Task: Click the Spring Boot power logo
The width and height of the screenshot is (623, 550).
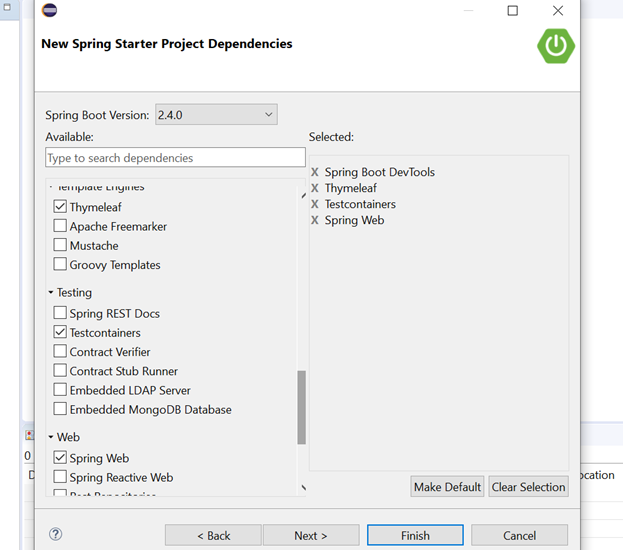Action: click(555, 46)
